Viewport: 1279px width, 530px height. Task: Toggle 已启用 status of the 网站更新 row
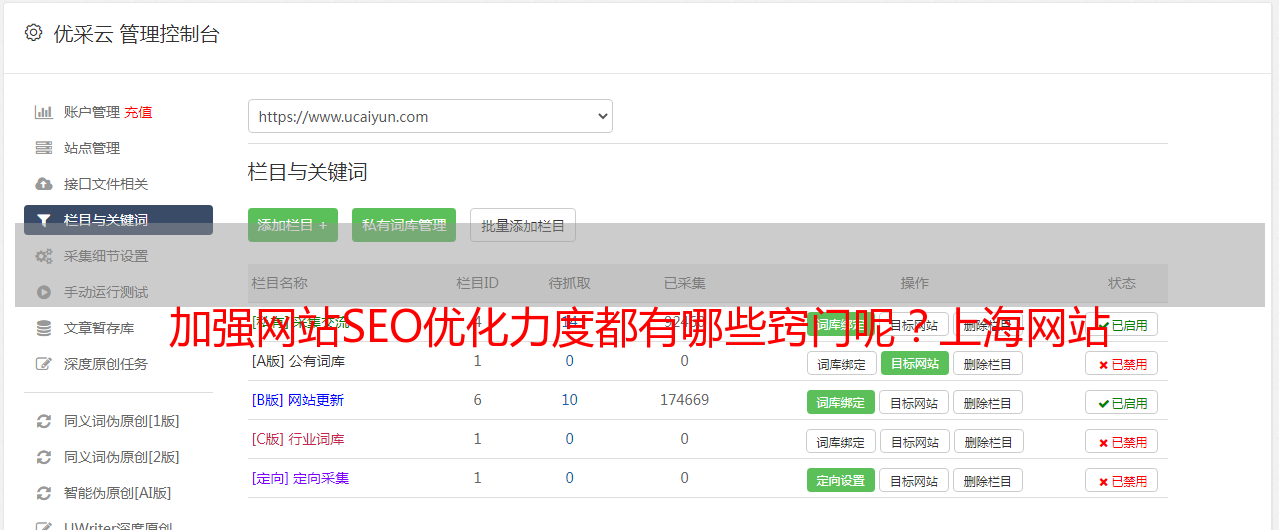point(1122,402)
